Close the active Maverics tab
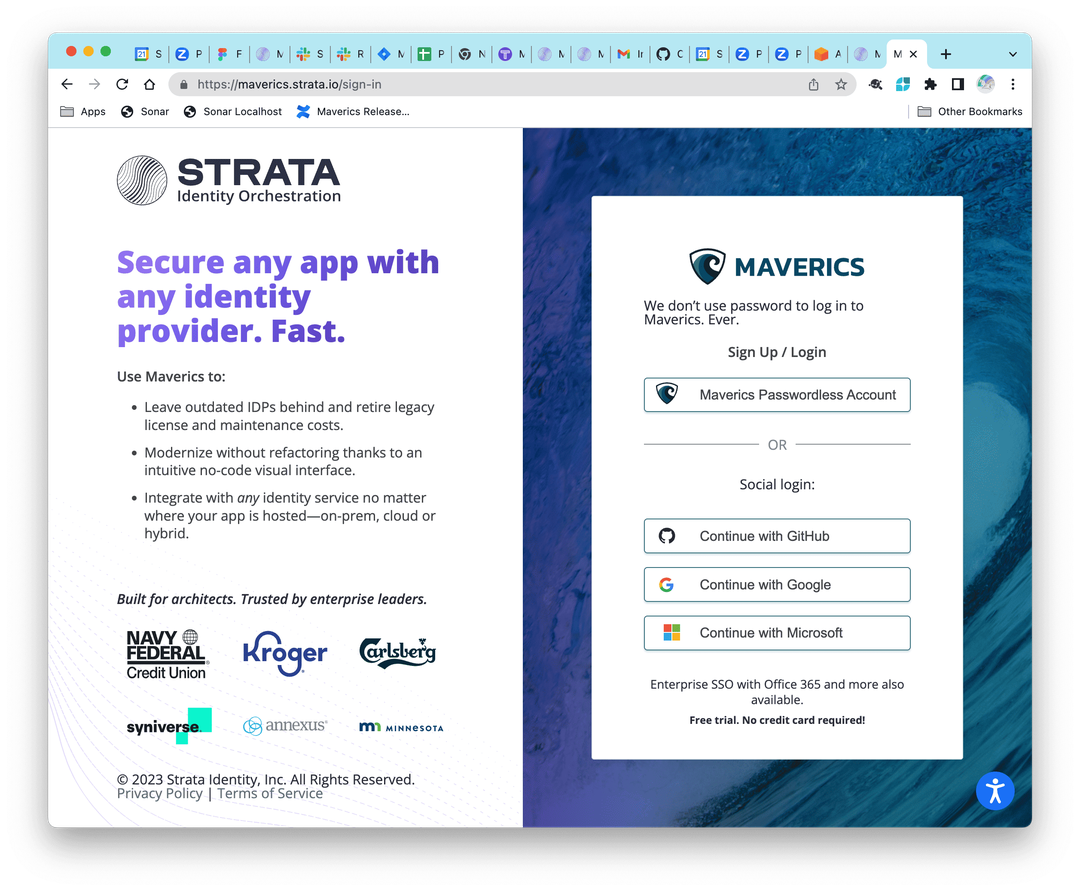Screen dimensions: 1080x891 click(913, 54)
